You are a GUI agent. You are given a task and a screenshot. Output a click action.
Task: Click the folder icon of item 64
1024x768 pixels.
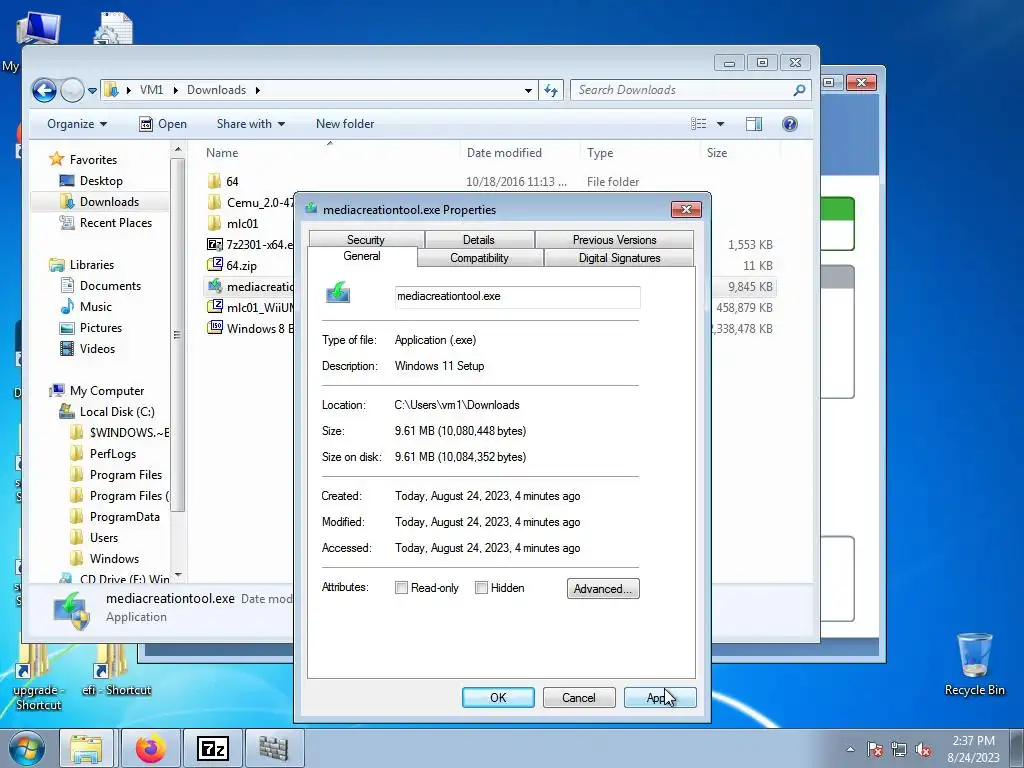tap(214, 181)
